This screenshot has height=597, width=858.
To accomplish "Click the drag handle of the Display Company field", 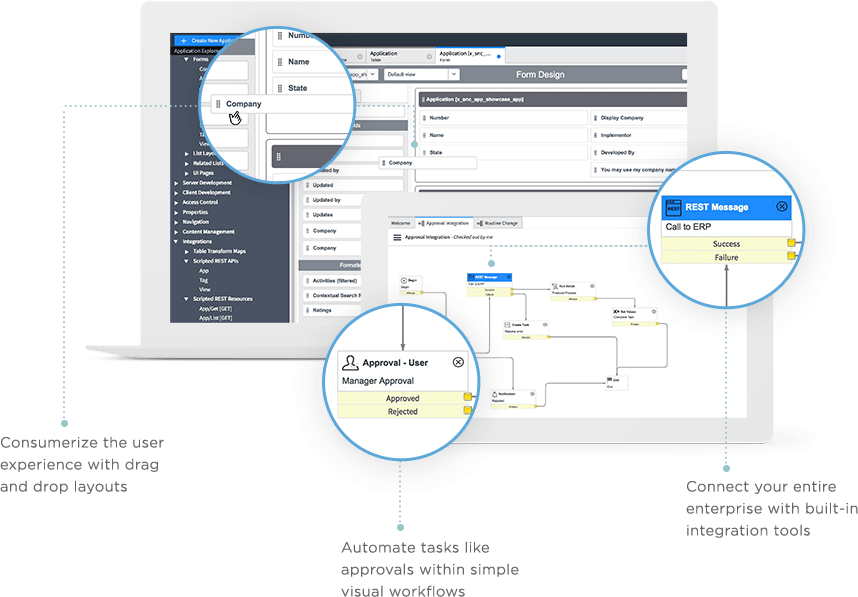I will pyautogui.click(x=595, y=118).
